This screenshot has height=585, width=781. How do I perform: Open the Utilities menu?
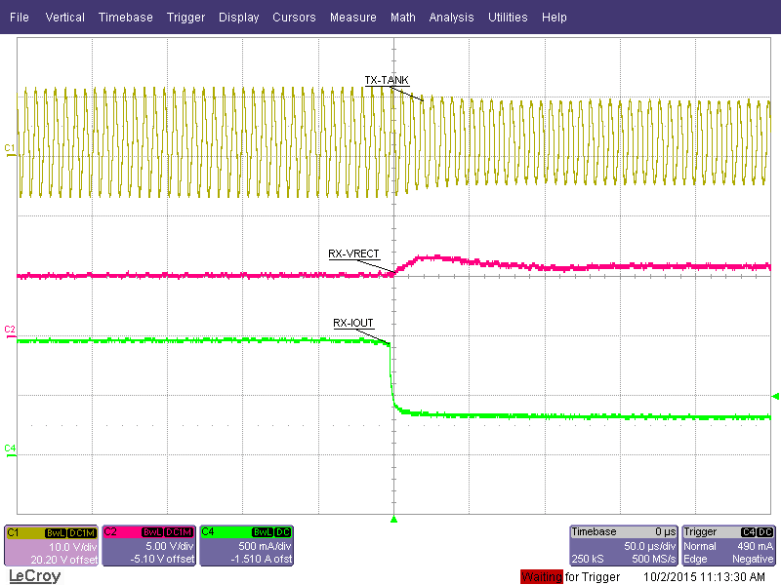pos(508,17)
